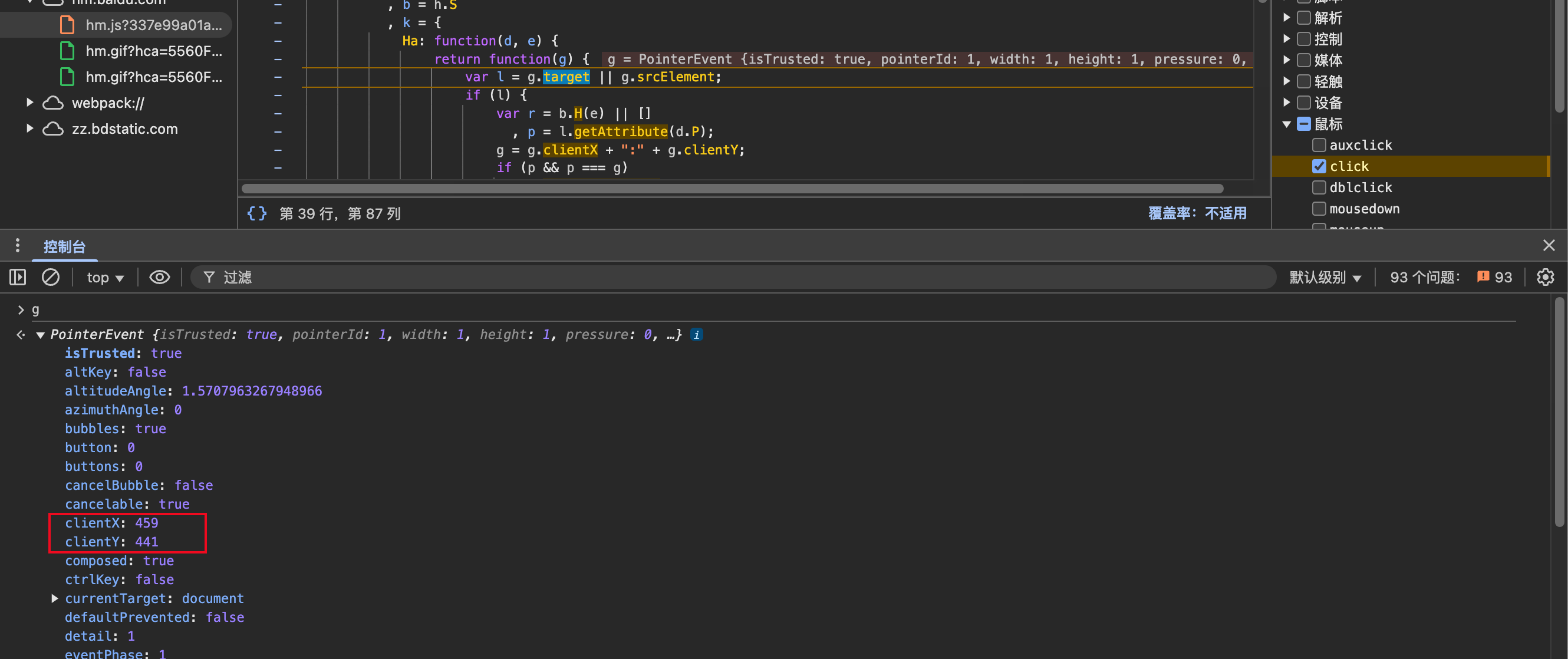Enable the dblclick event breakpoint
This screenshot has width=1568, height=659.
1319,187
